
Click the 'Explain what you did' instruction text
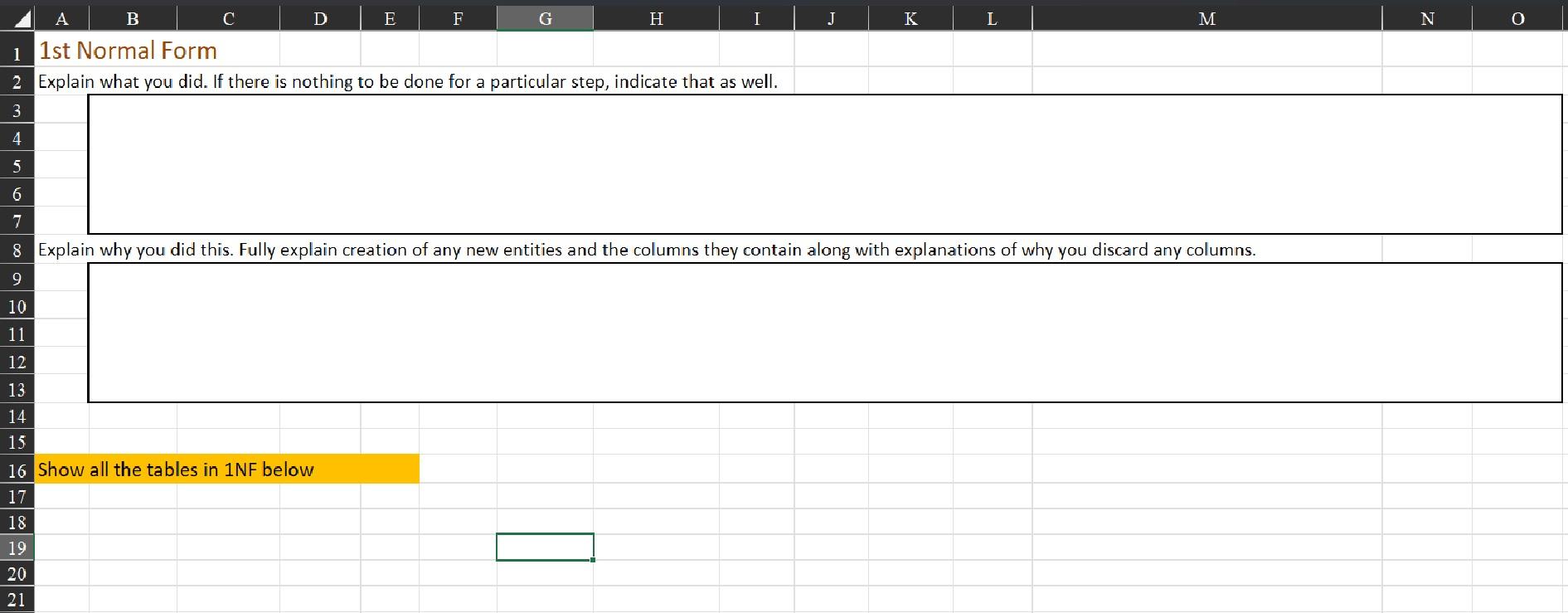[408, 81]
